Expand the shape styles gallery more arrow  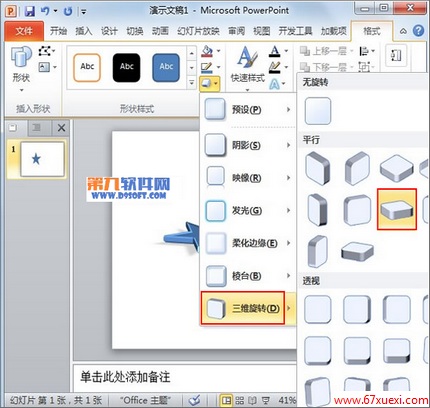[x=192, y=82]
